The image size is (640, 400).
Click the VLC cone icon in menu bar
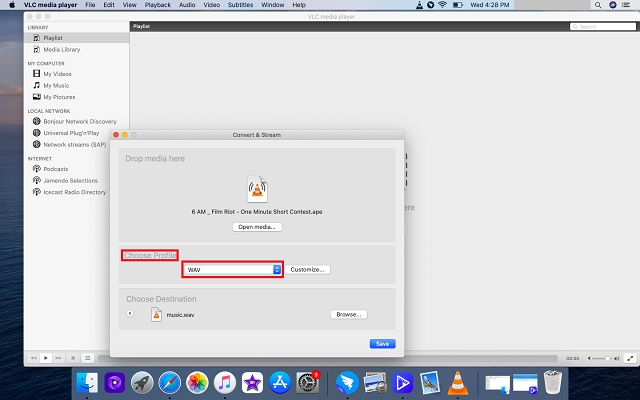[419, 5]
